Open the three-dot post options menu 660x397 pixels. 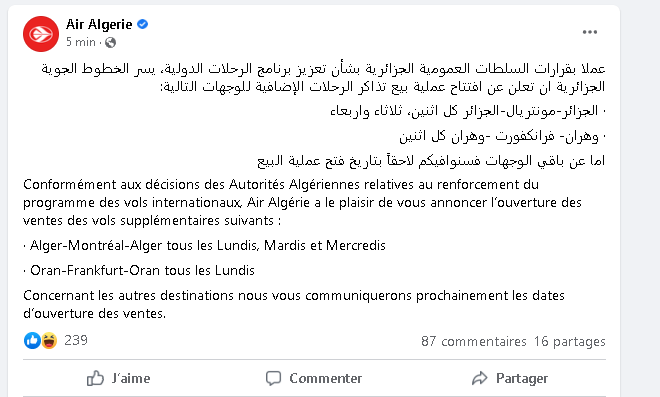click(590, 32)
